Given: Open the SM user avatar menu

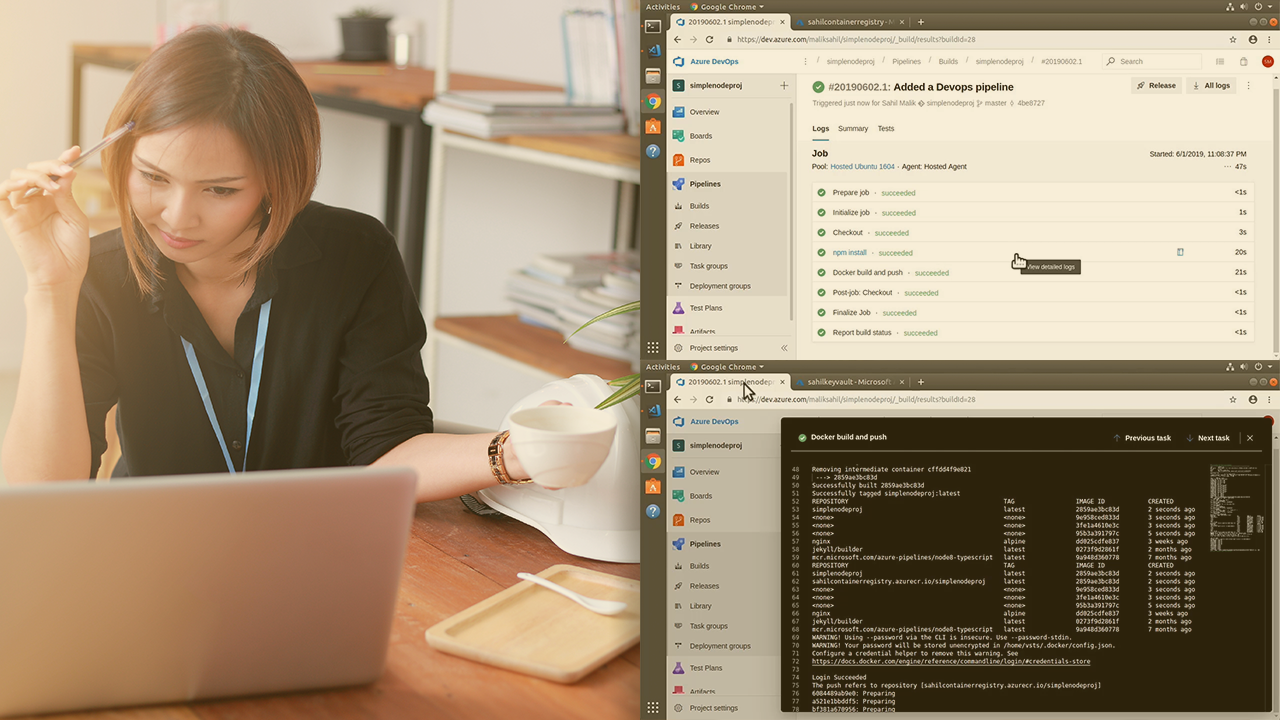Looking at the screenshot, I should coord(1267,61).
